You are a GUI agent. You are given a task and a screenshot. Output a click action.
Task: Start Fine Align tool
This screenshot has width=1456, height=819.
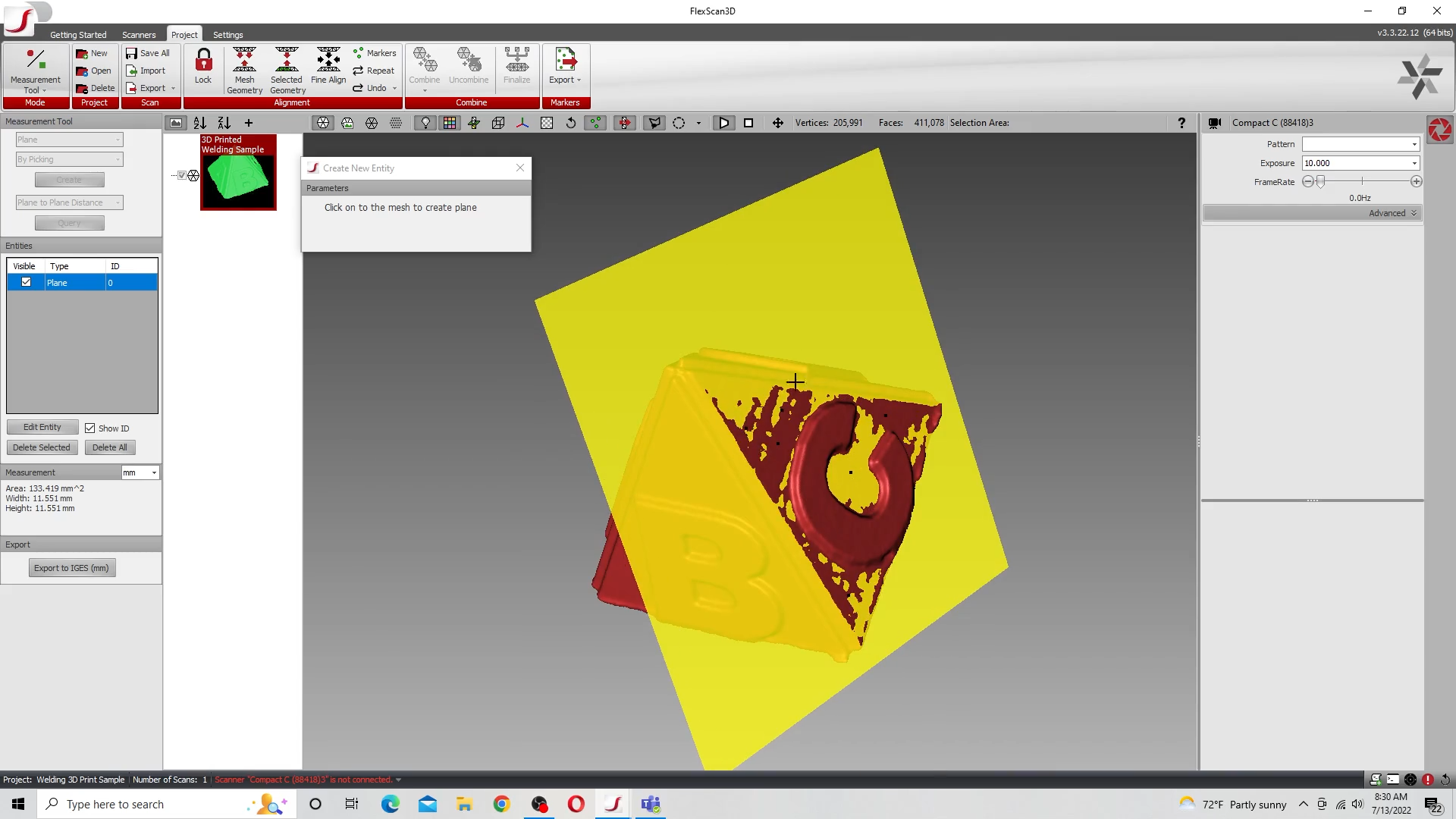point(328,66)
